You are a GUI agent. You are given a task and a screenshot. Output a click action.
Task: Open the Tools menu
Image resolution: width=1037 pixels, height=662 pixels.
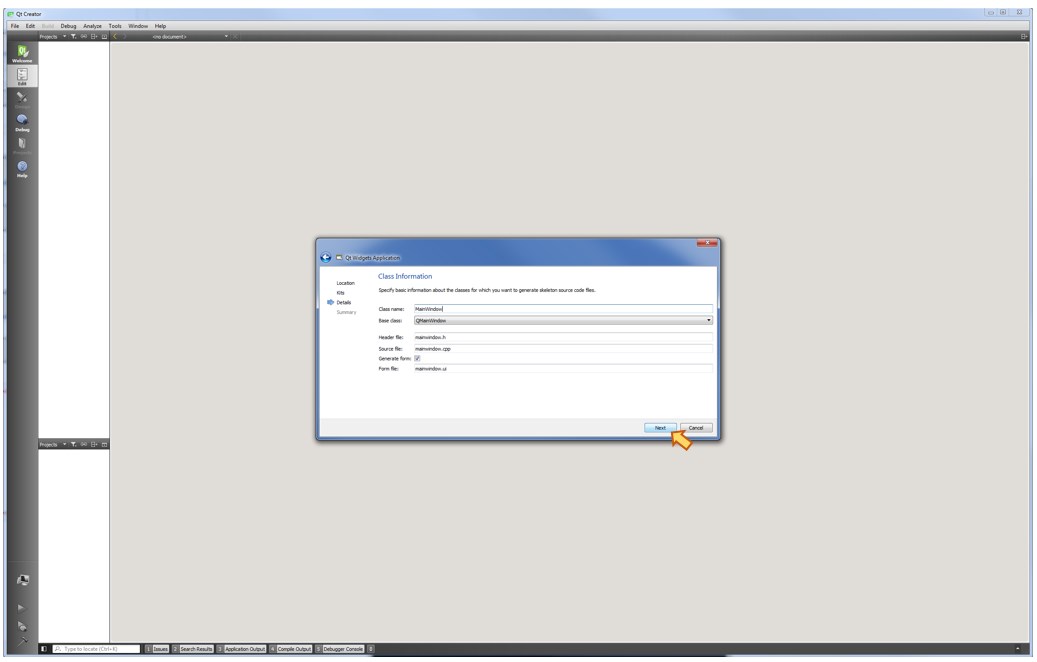point(115,26)
